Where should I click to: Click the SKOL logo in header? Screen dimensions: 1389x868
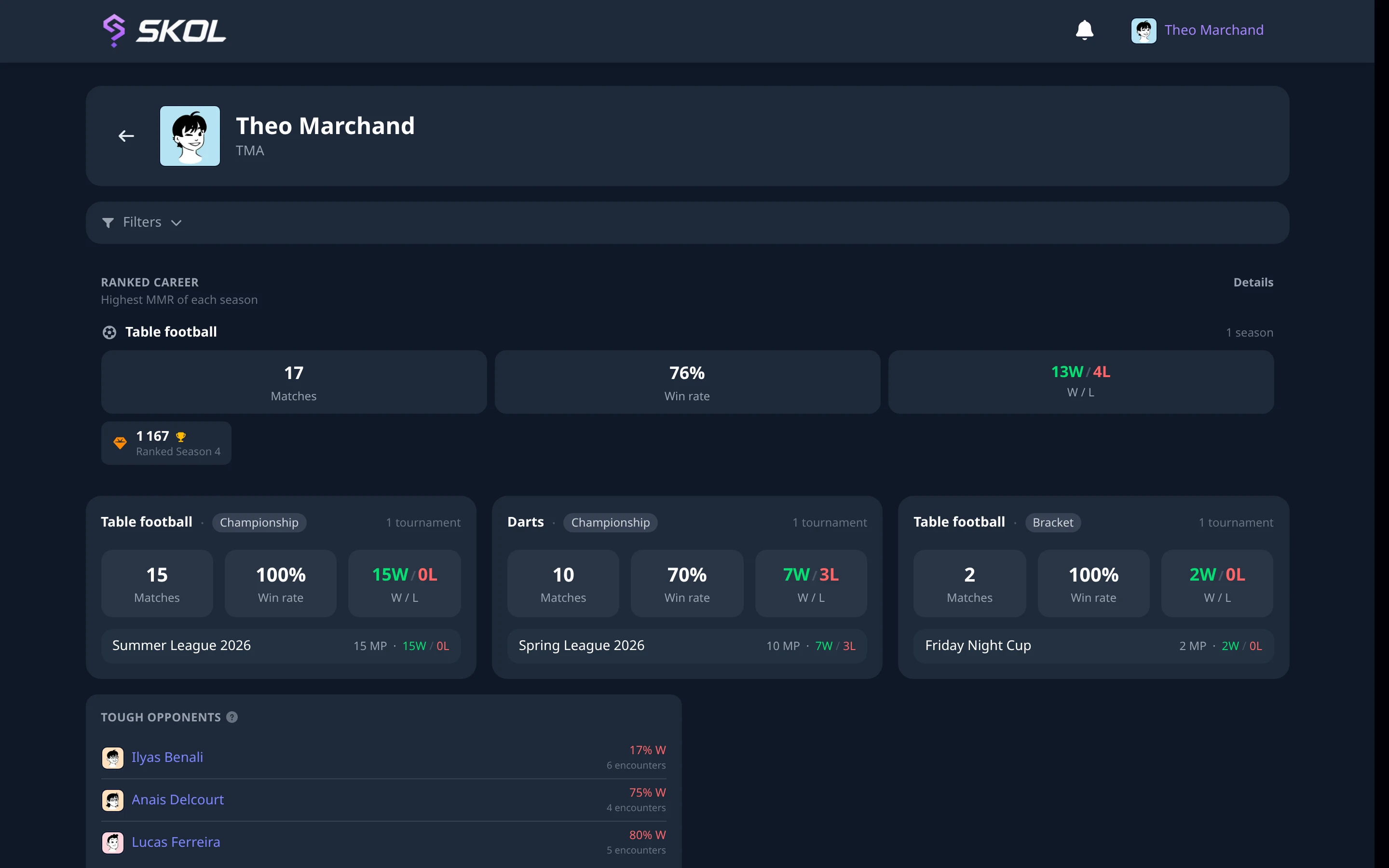point(164,30)
